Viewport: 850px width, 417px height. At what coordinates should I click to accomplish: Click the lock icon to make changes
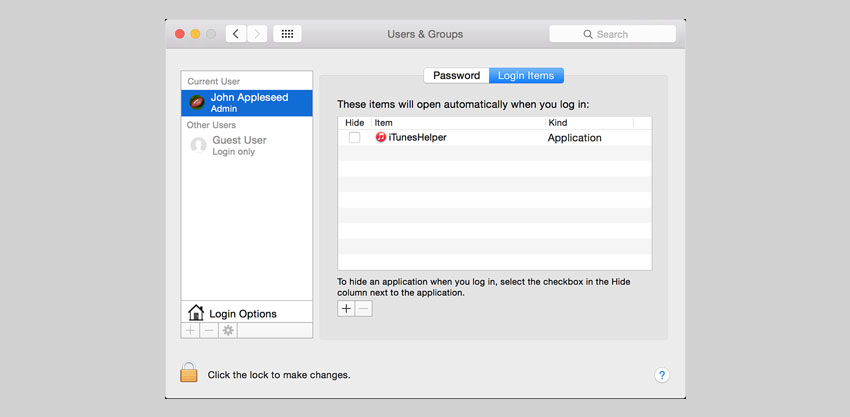(x=189, y=374)
